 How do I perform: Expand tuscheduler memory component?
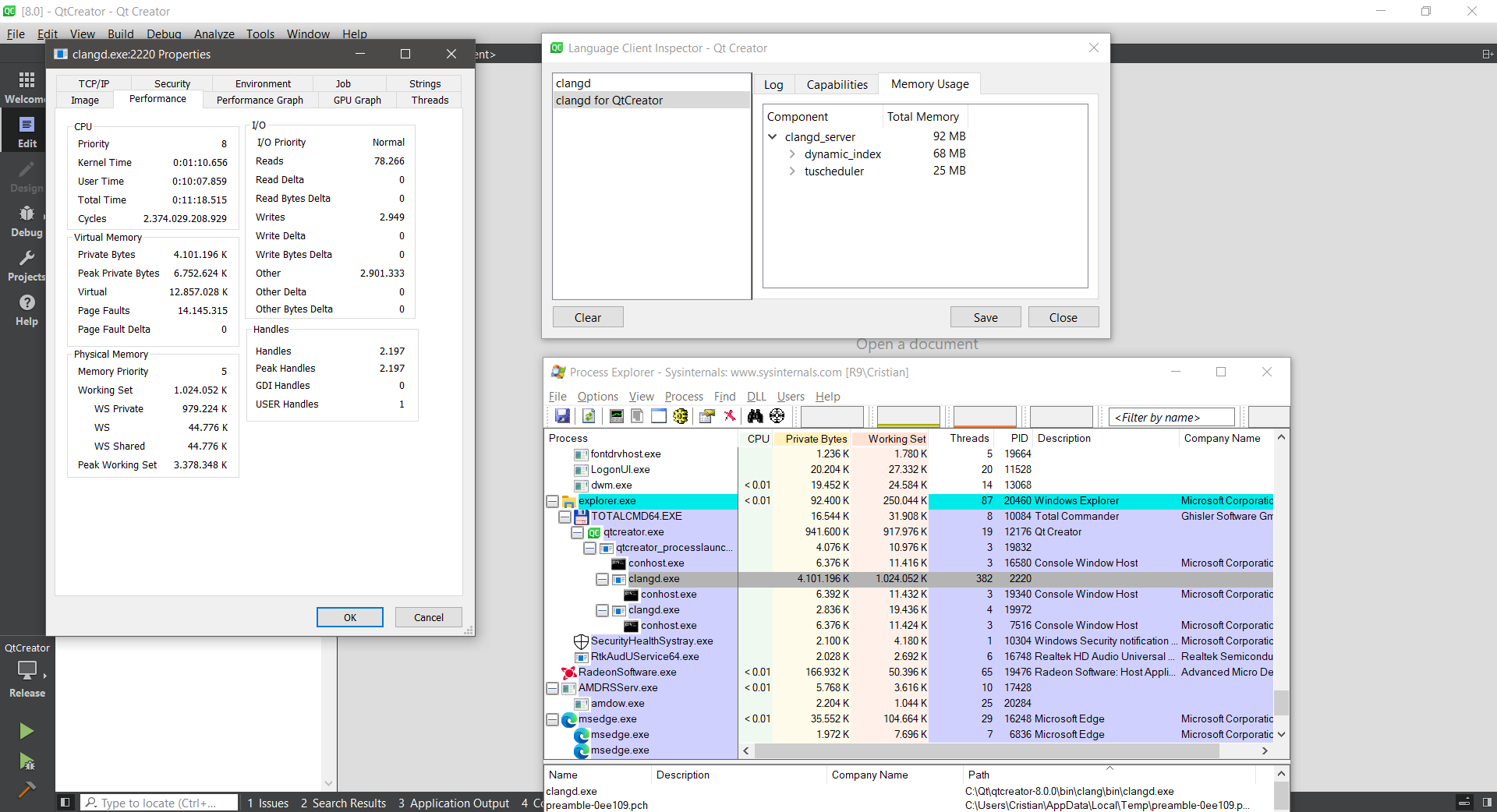(x=792, y=171)
